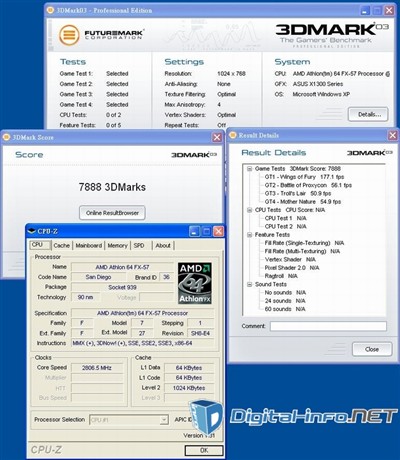Screen dimensions: 400x460
Task: Click the Technology value 90 nm
Action: point(85,297)
